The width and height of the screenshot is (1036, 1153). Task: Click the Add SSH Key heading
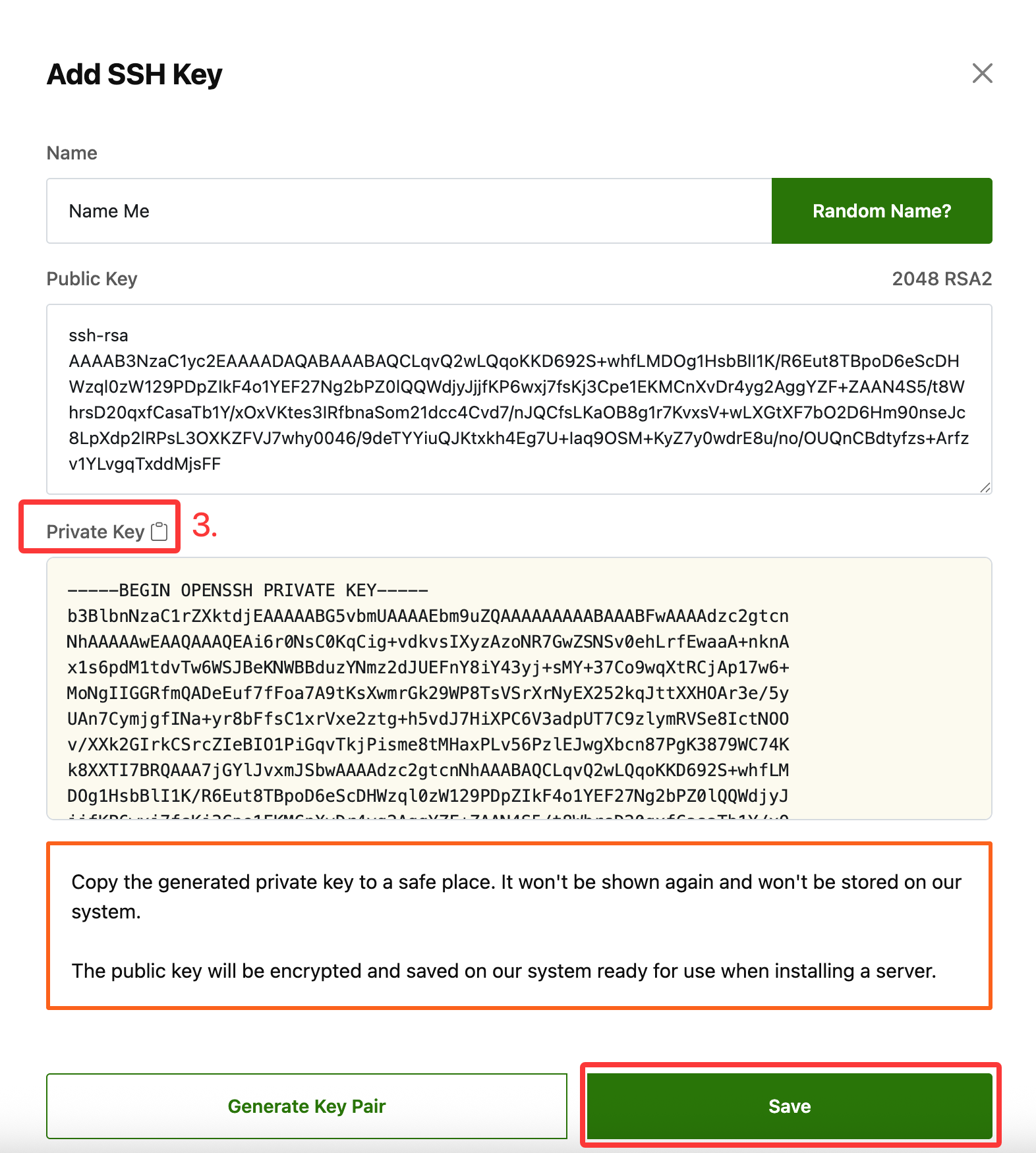coord(134,74)
